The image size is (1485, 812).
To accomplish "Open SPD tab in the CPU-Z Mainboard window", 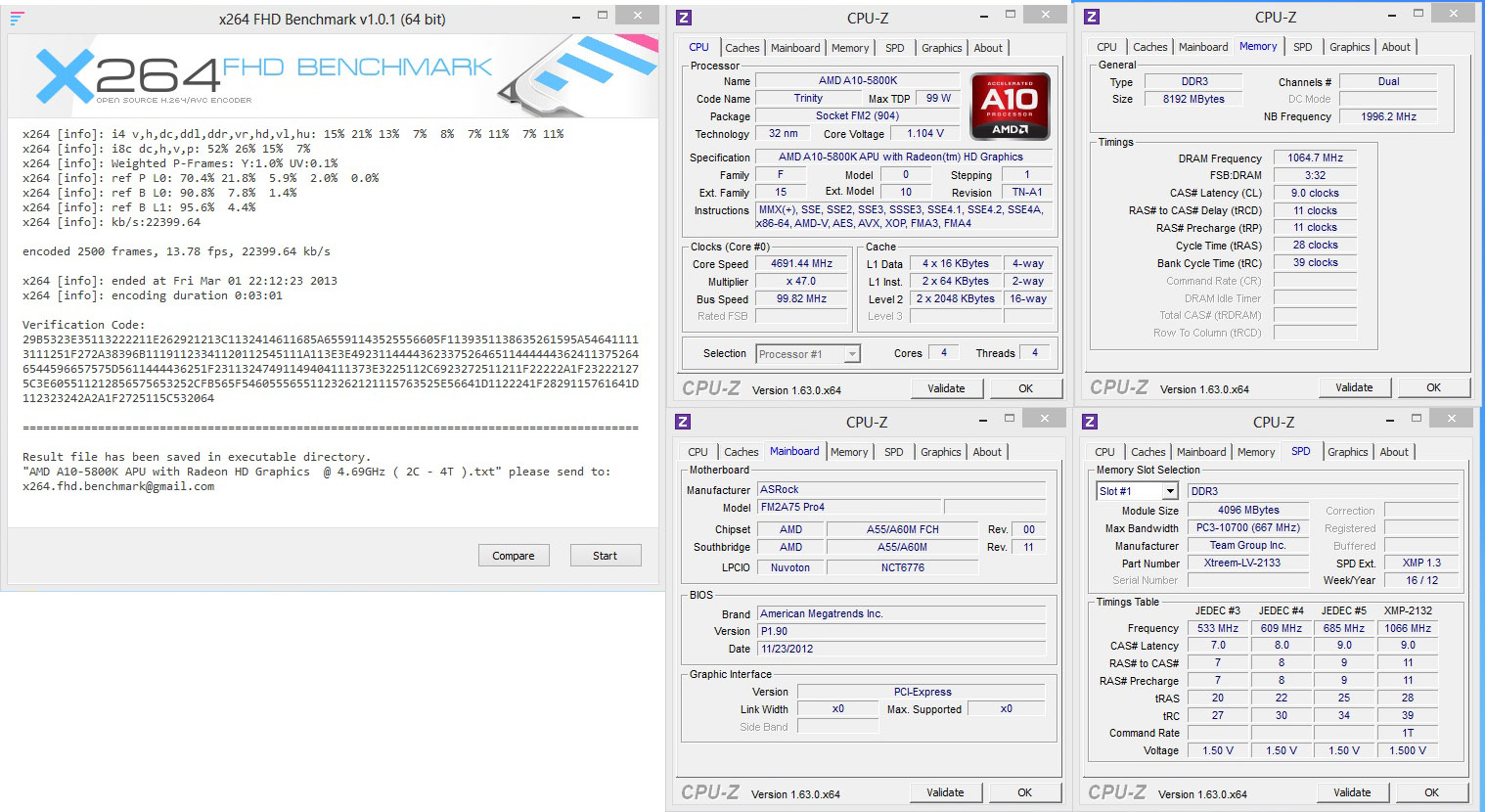I will (x=894, y=452).
